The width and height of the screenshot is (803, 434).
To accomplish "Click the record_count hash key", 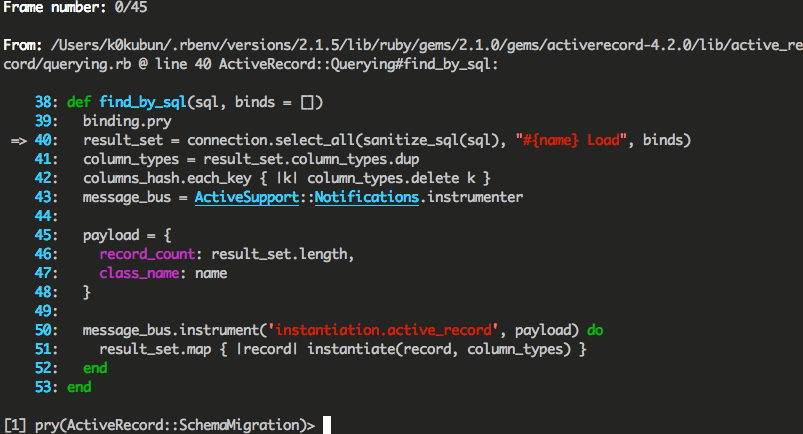I will [146, 254].
